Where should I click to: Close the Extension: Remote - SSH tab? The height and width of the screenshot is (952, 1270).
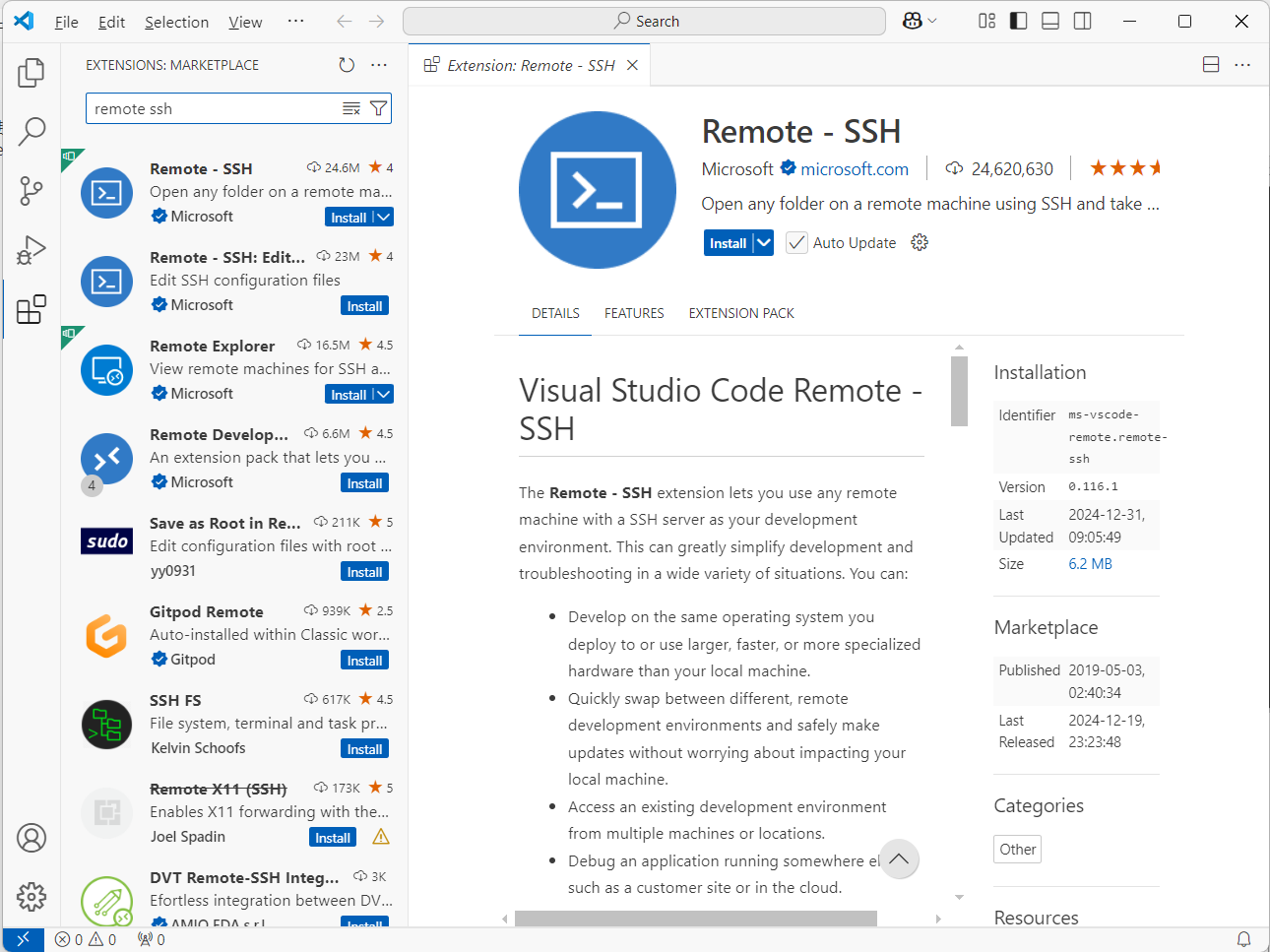632,65
